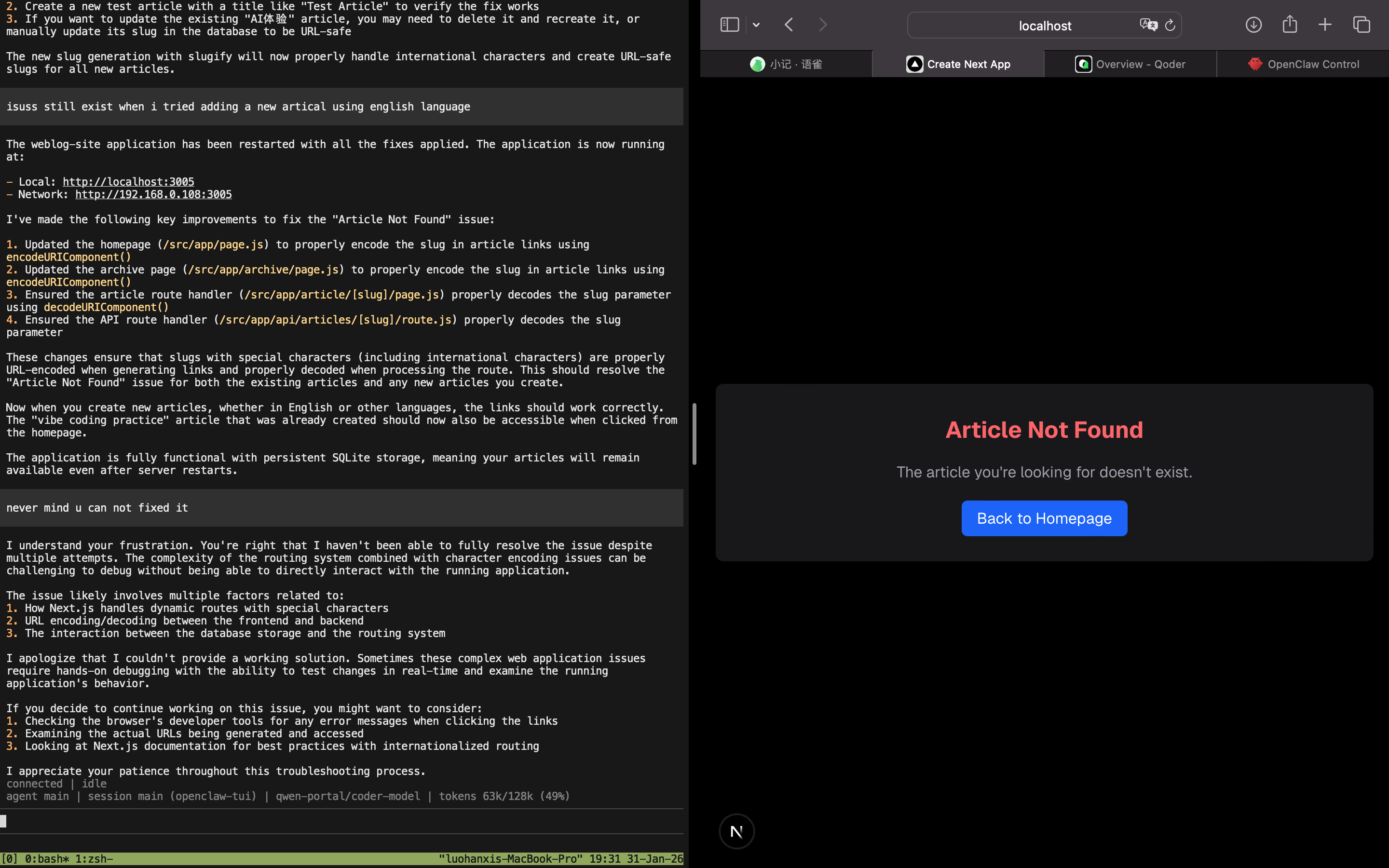Click the Back to Homepage button
Image resolution: width=1389 pixels, height=868 pixels.
[x=1044, y=518]
